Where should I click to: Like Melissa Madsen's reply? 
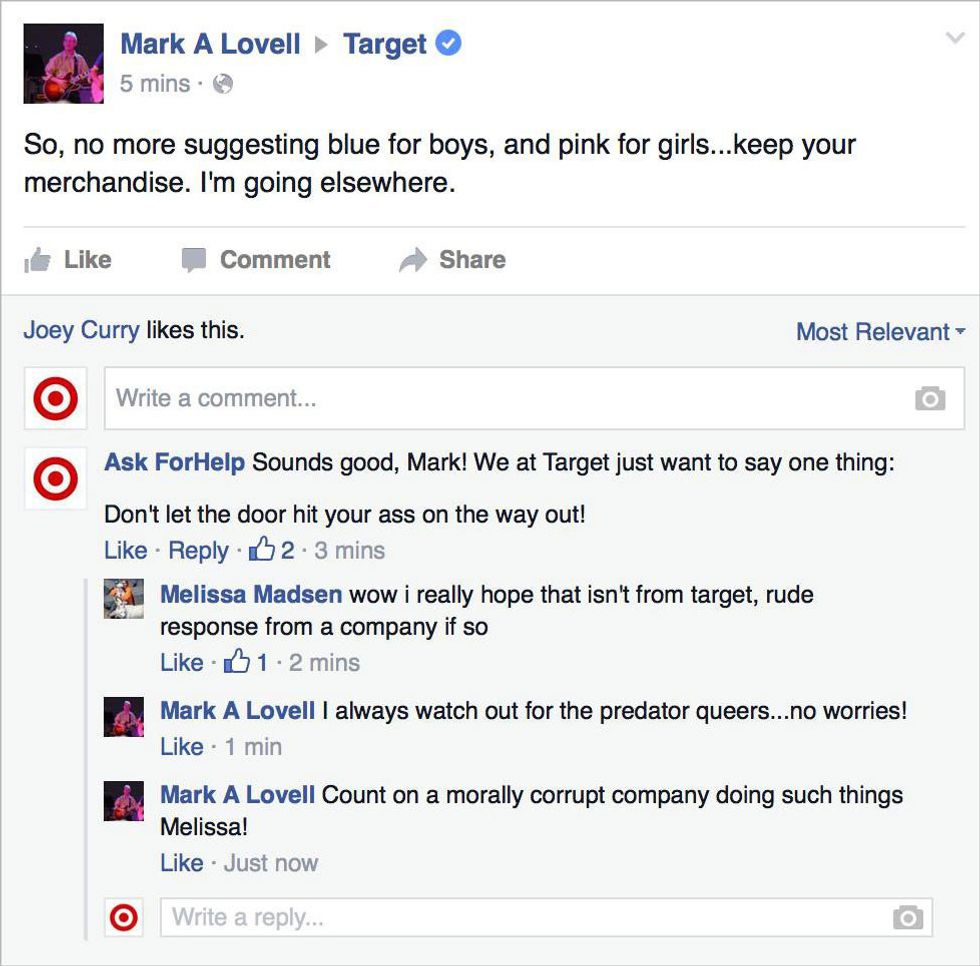click(181, 662)
